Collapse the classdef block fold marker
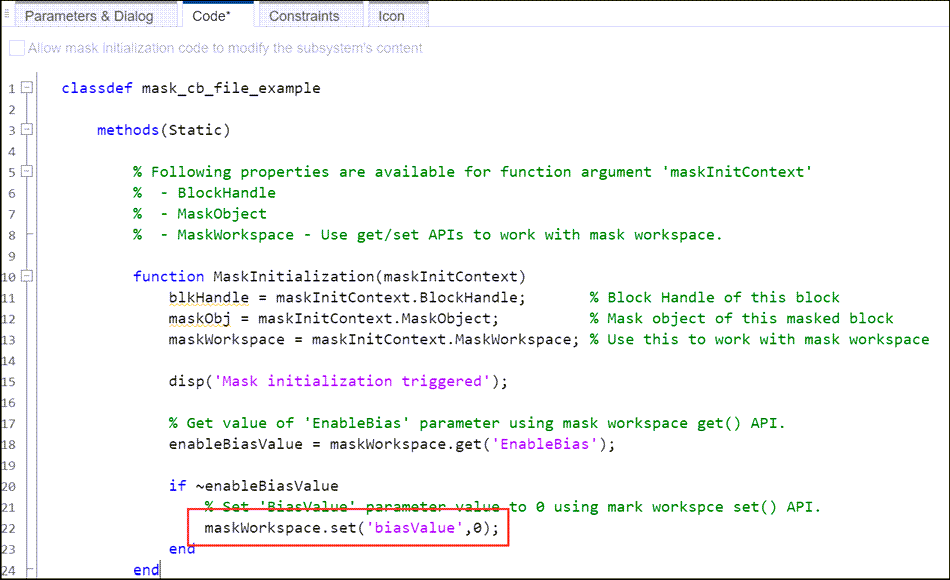The height and width of the screenshot is (580, 950). click(x=27, y=87)
